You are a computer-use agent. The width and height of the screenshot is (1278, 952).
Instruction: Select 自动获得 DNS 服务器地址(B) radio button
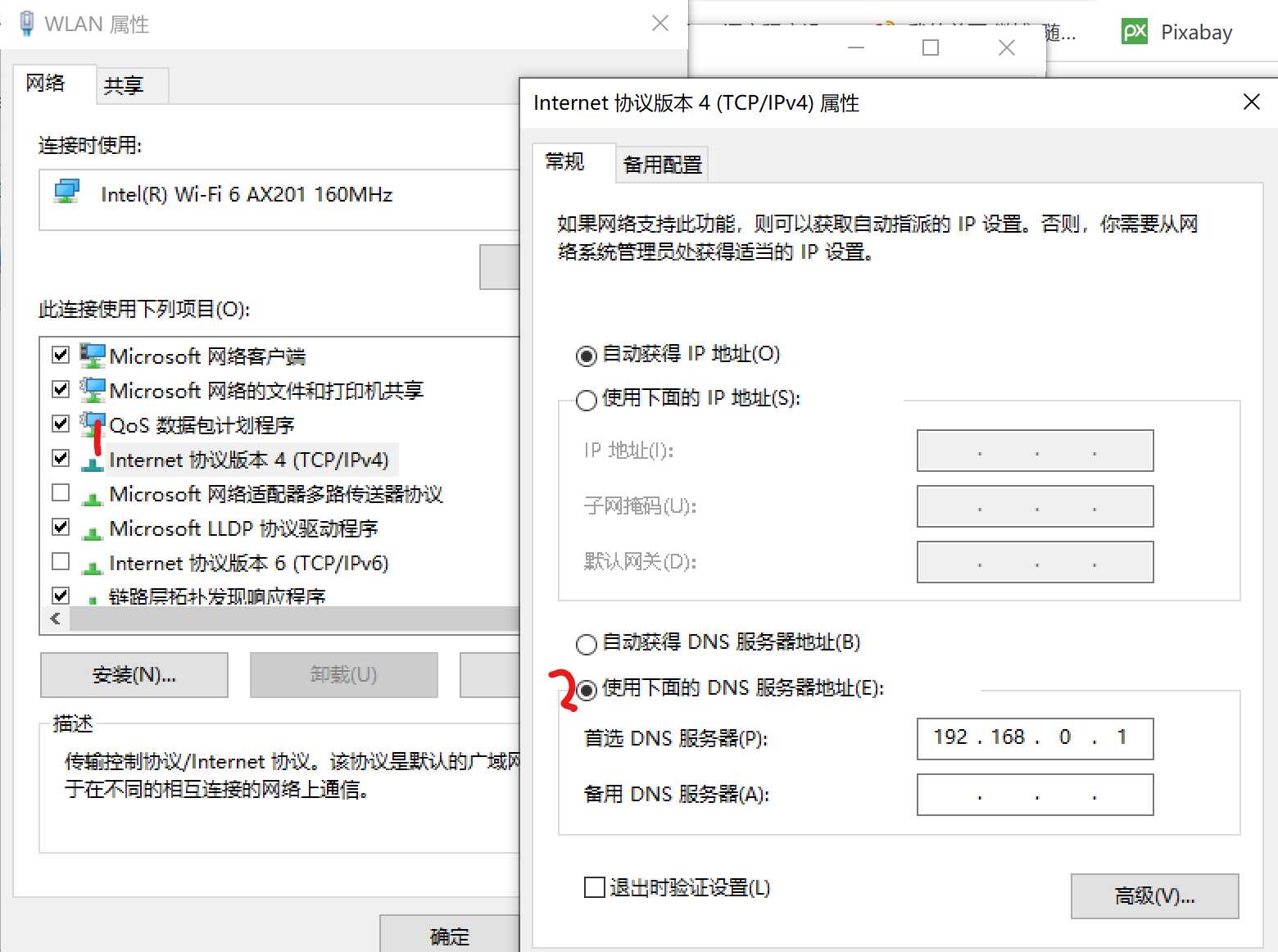coord(587,644)
